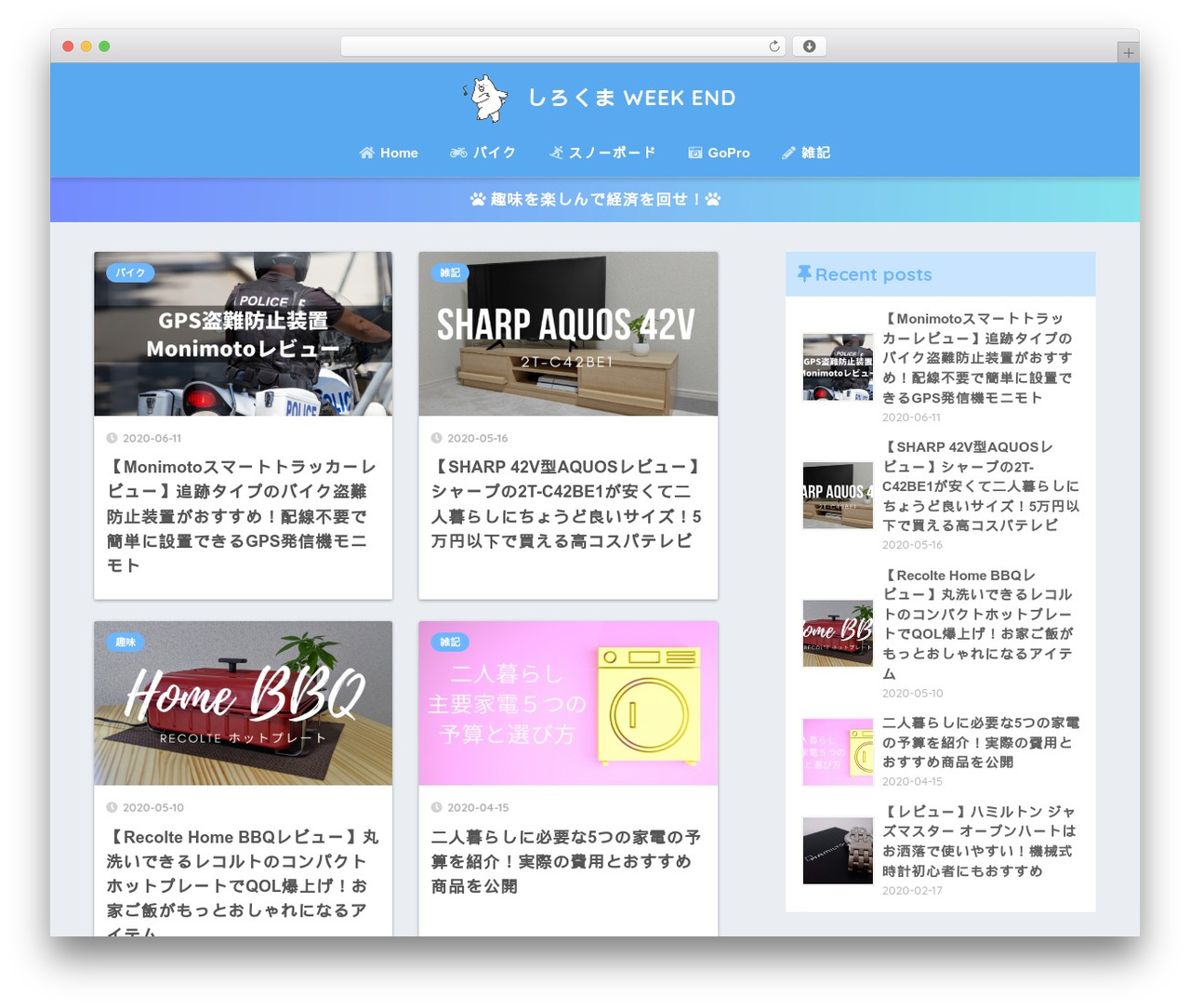The image size is (1190, 1008).
Task: Click the browser address bar
Action: [562, 46]
